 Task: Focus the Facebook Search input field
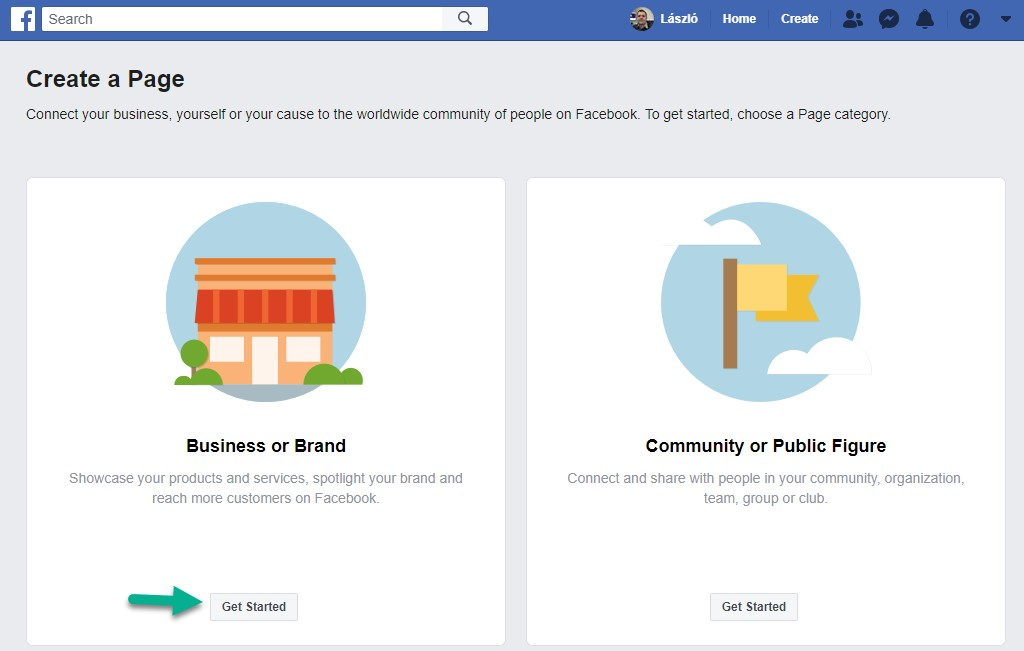coord(242,19)
